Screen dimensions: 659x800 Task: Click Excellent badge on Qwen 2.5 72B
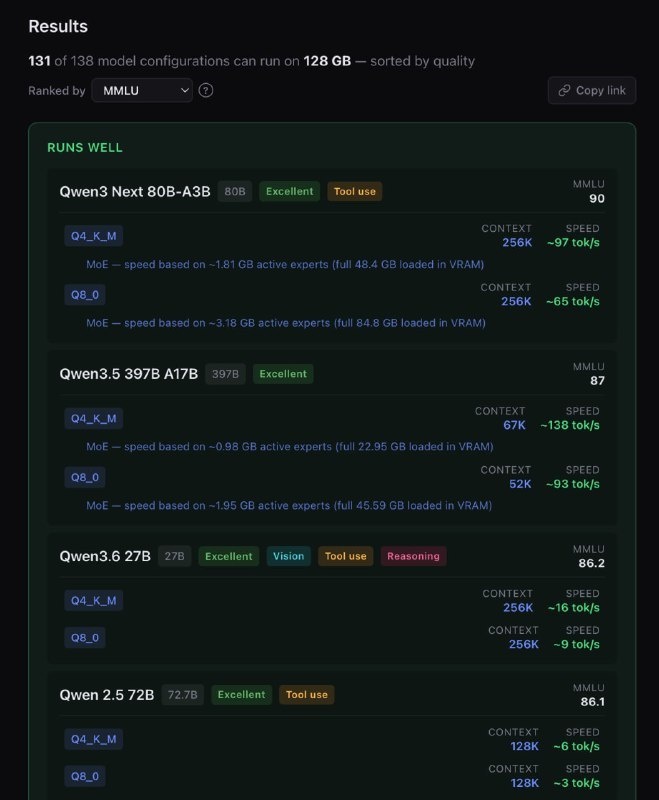click(241, 695)
